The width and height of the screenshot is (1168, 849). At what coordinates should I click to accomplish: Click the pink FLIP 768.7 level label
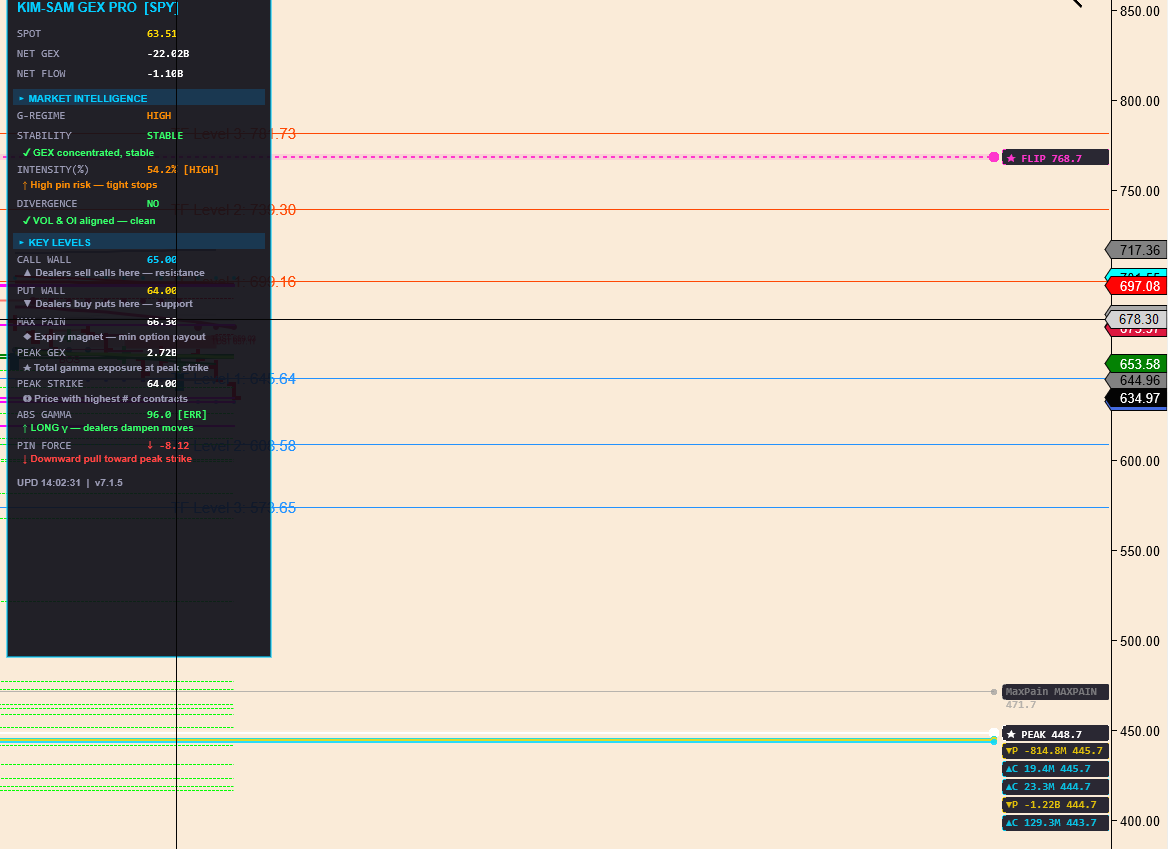coord(1055,158)
